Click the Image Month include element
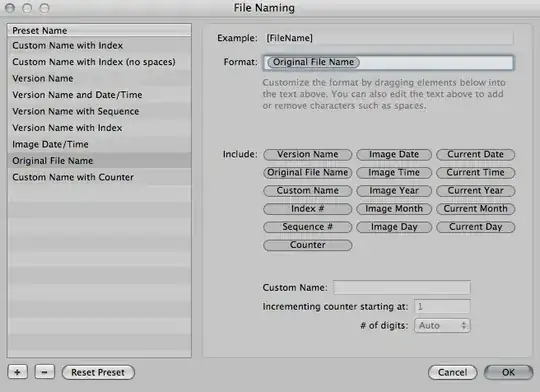 [x=394, y=209]
